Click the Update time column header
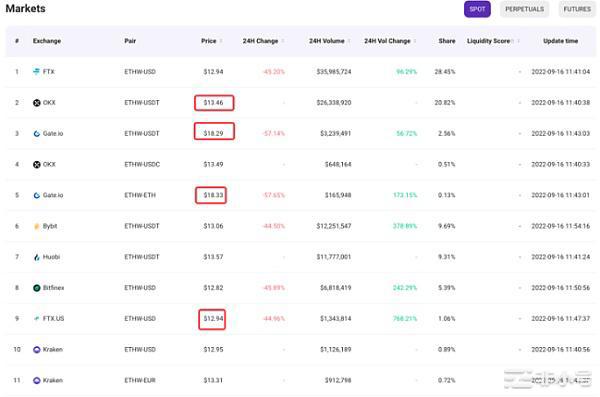600x397 pixels. tap(561, 41)
